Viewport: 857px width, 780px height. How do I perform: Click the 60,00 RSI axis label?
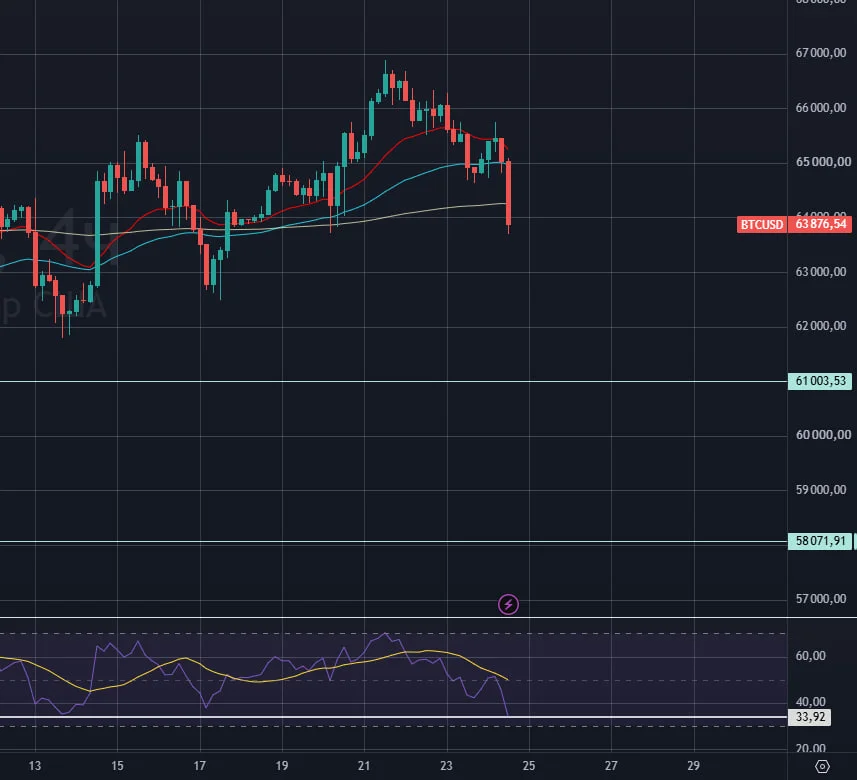[811, 656]
